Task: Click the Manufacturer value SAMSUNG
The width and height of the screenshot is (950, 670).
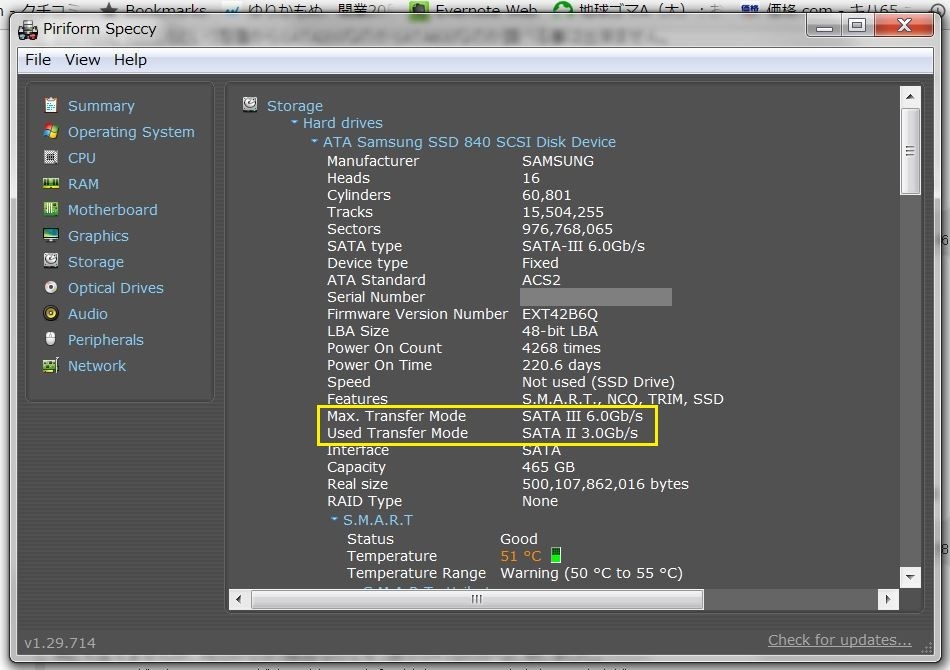Action: coord(557,161)
